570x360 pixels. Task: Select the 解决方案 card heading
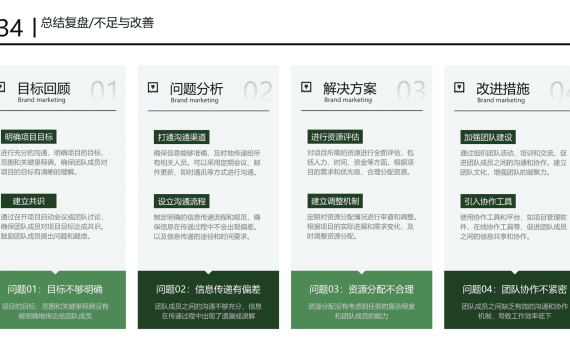[350, 88]
